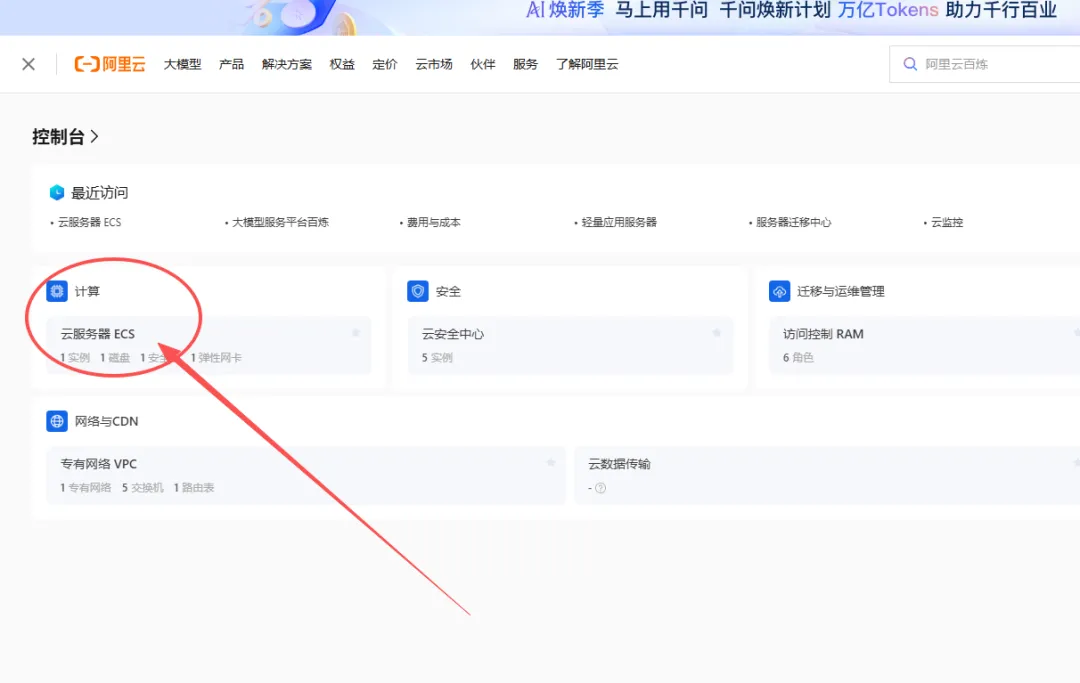1080x683 pixels.
Task: Open recent 服务器迁移中心 link
Action: [x=793, y=222]
